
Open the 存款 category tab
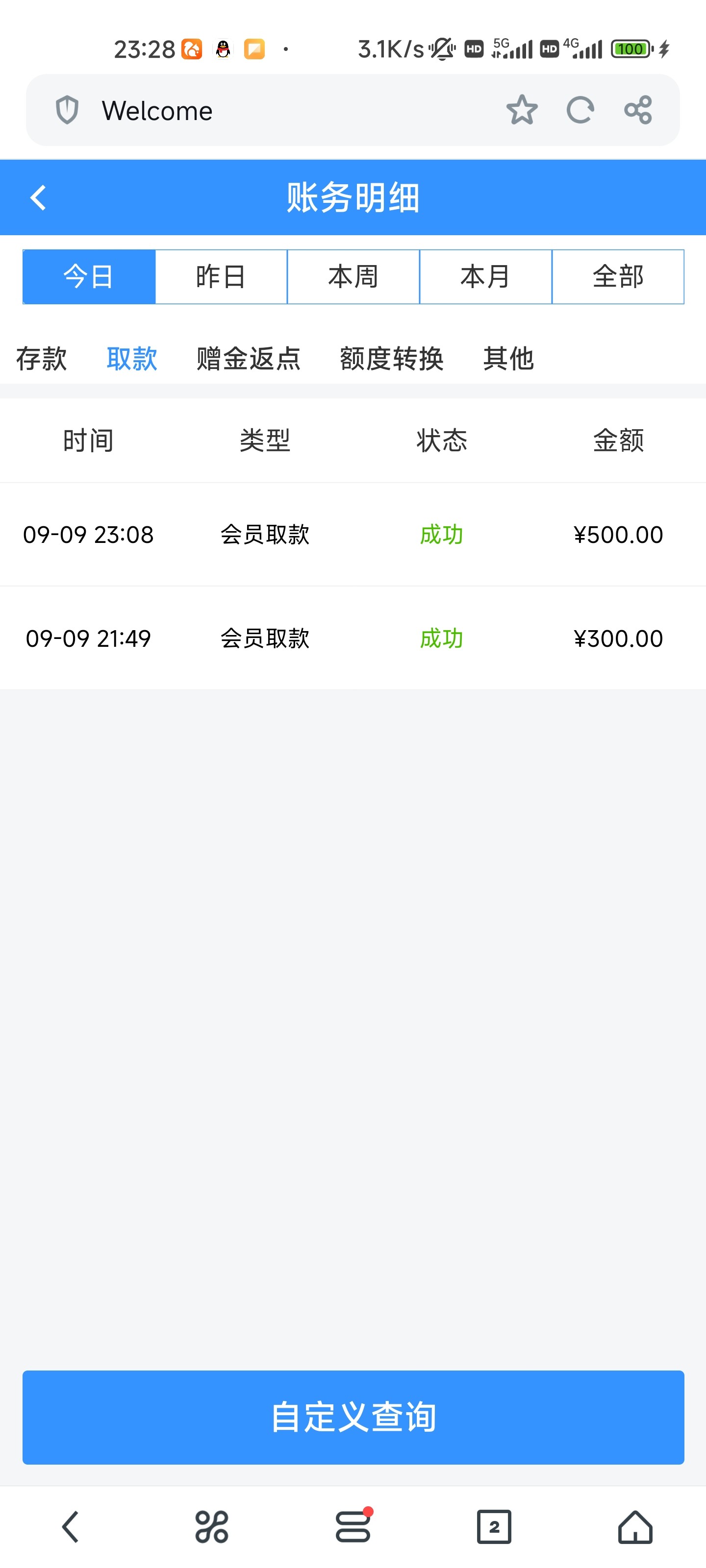tap(41, 359)
